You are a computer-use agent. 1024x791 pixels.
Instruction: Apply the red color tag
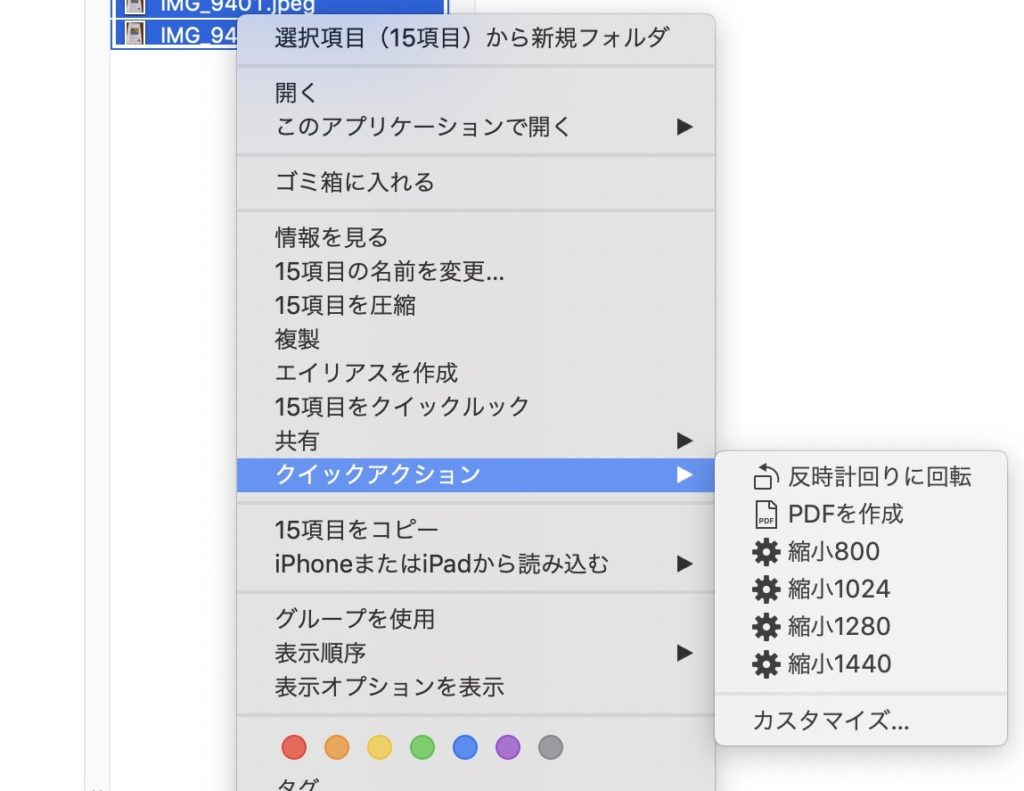coord(293,747)
